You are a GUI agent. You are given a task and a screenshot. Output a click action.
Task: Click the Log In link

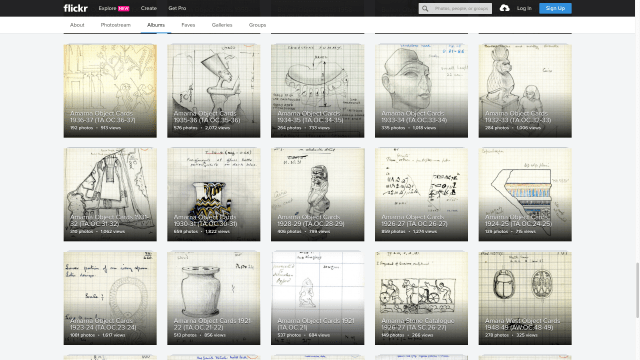(x=524, y=8)
